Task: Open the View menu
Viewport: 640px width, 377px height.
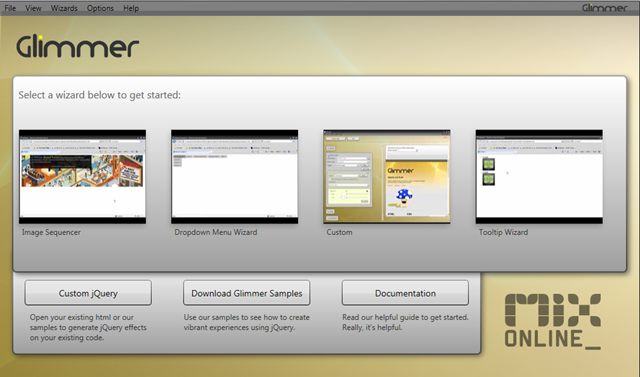Action: 33,8
